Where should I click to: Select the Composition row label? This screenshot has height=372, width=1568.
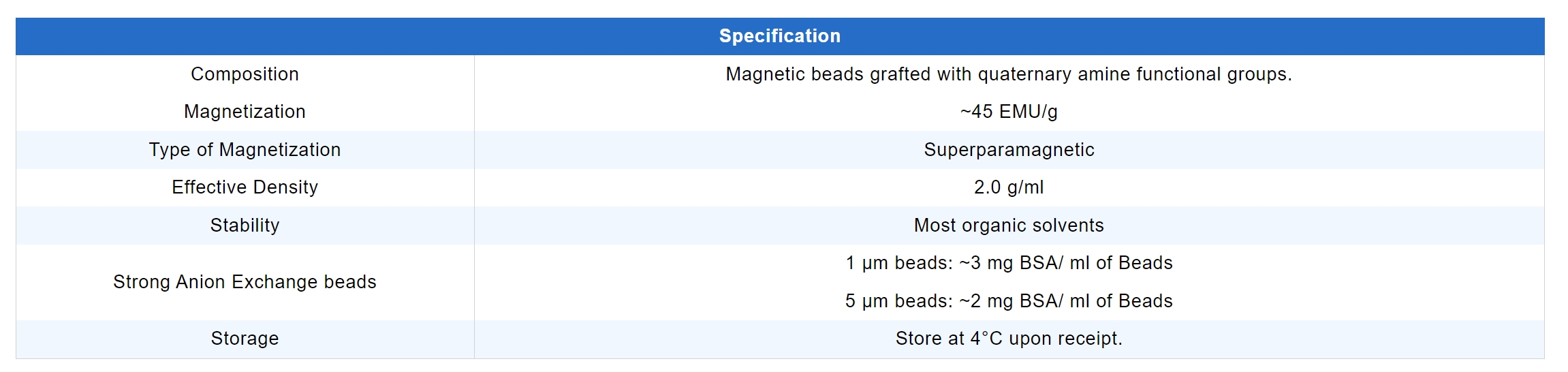(x=245, y=74)
